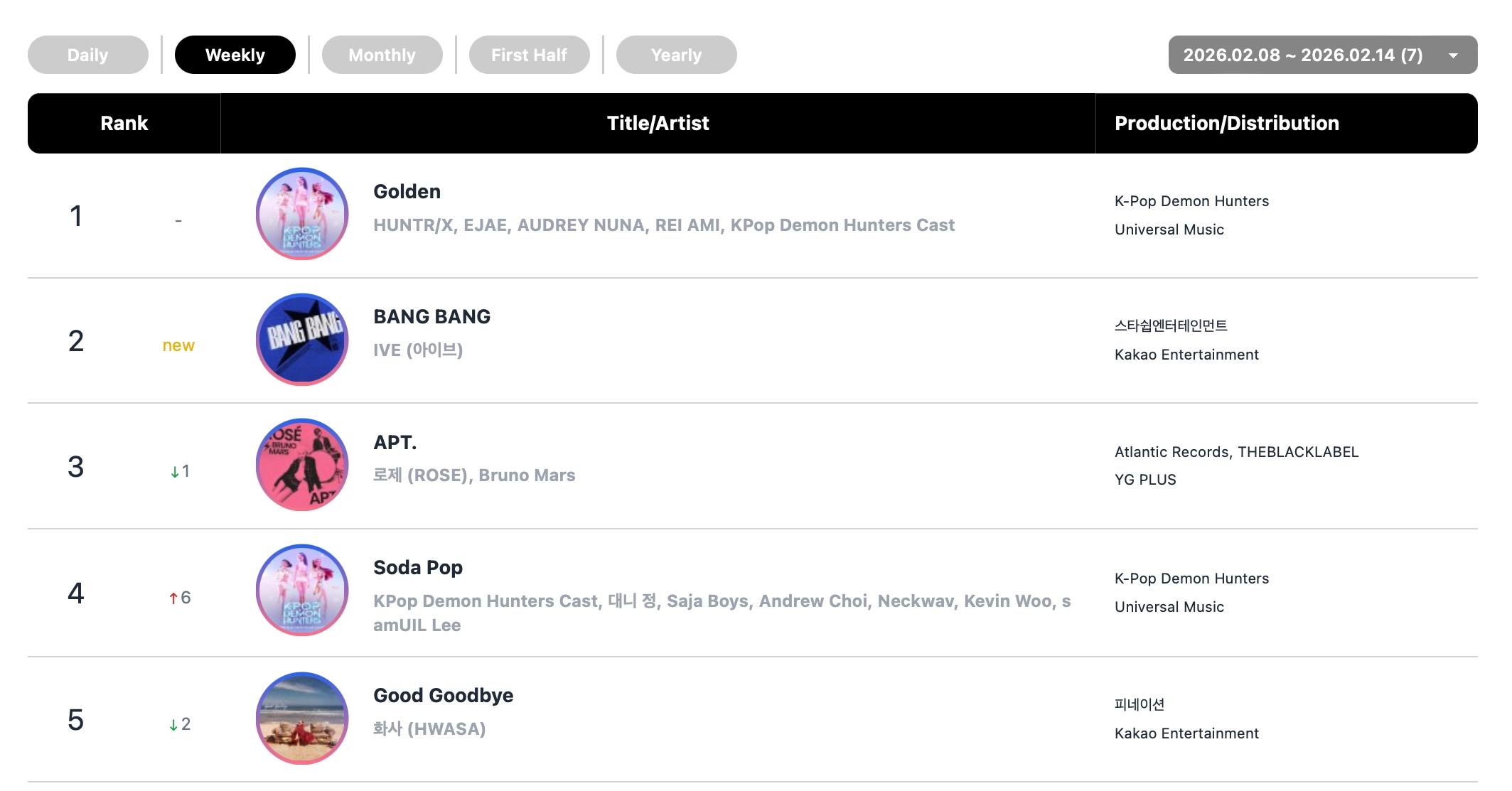Screen dimensions: 1512x791
Task: Click the APT. song title
Action: pyautogui.click(x=395, y=443)
